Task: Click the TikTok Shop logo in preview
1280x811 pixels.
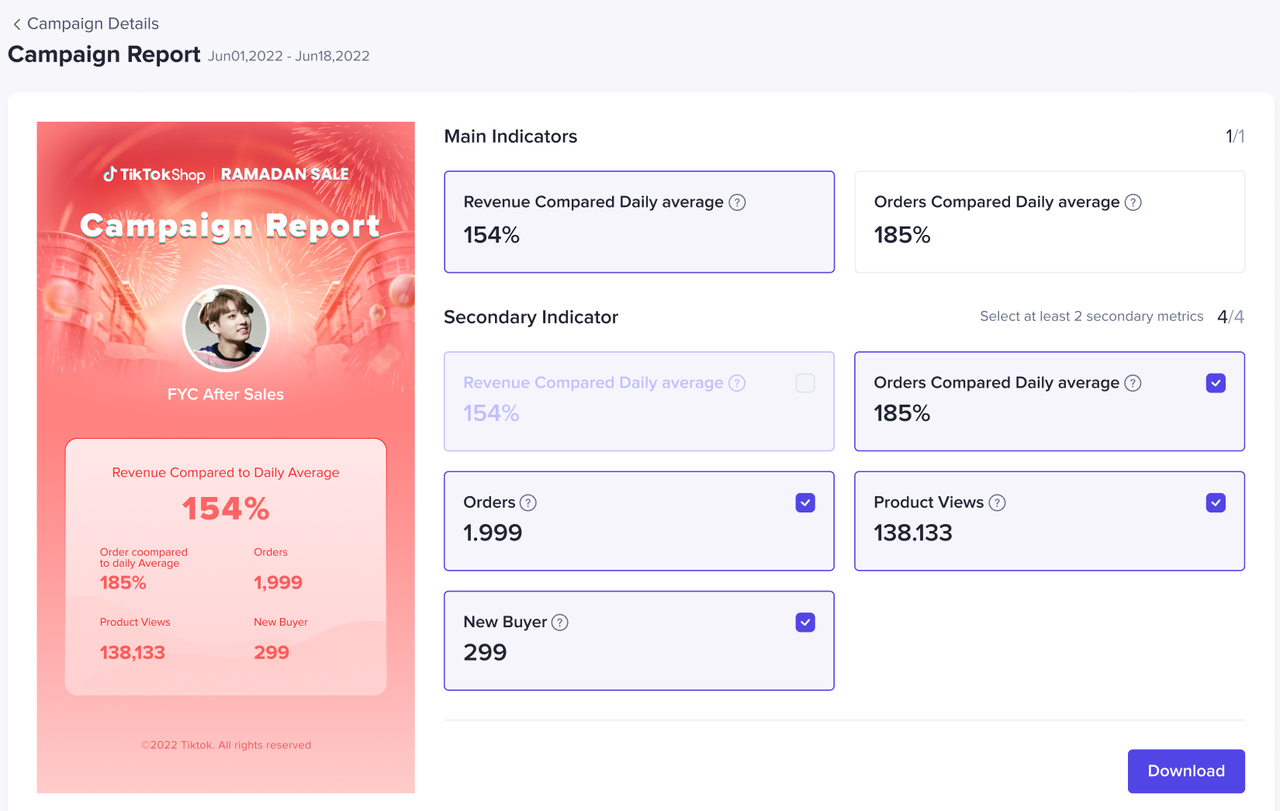Action: [x=154, y=174]
